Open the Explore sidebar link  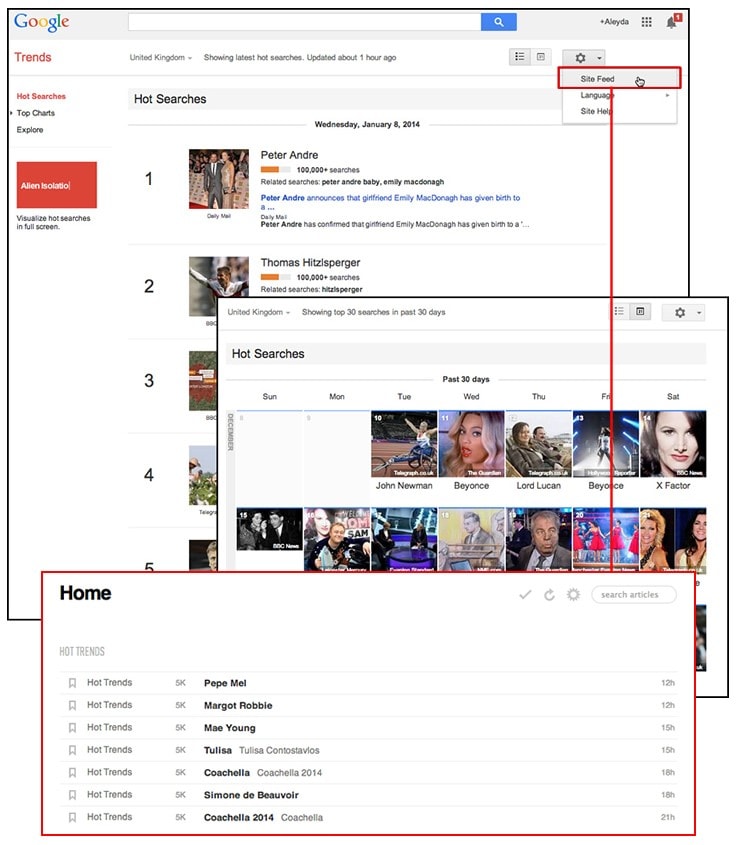coord(30,130)
